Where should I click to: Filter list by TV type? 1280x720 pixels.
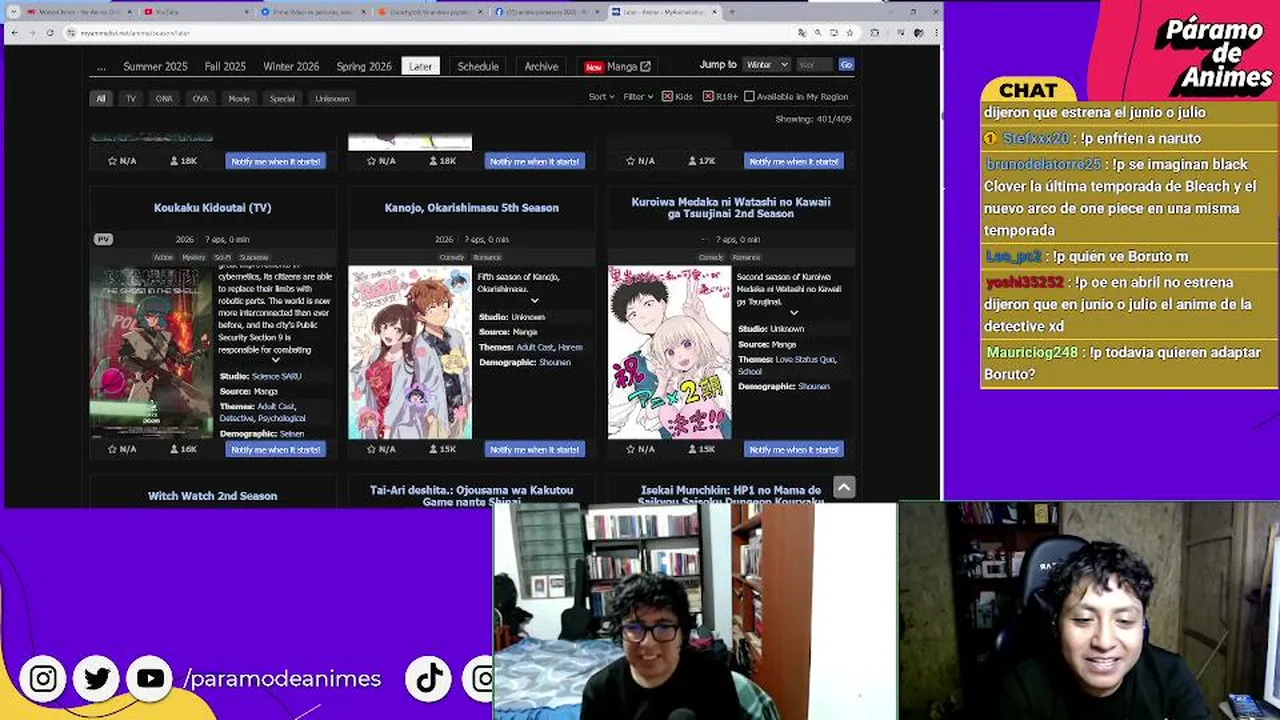[130, 98]
